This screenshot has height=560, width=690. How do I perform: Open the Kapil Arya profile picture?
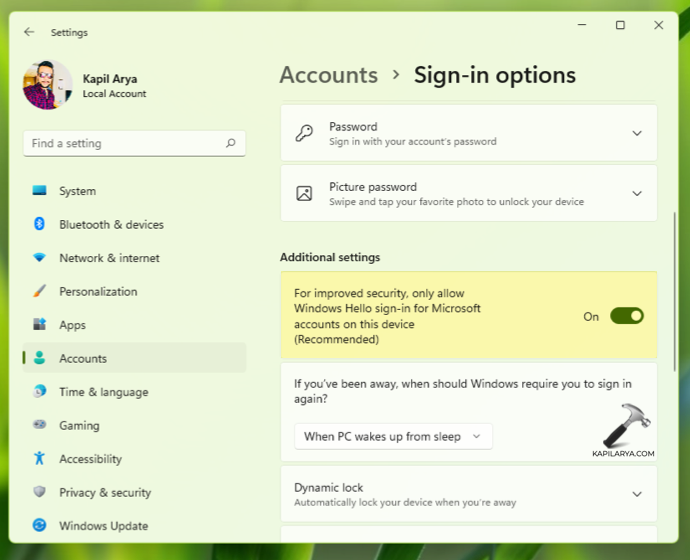click(x=48, y=84)
